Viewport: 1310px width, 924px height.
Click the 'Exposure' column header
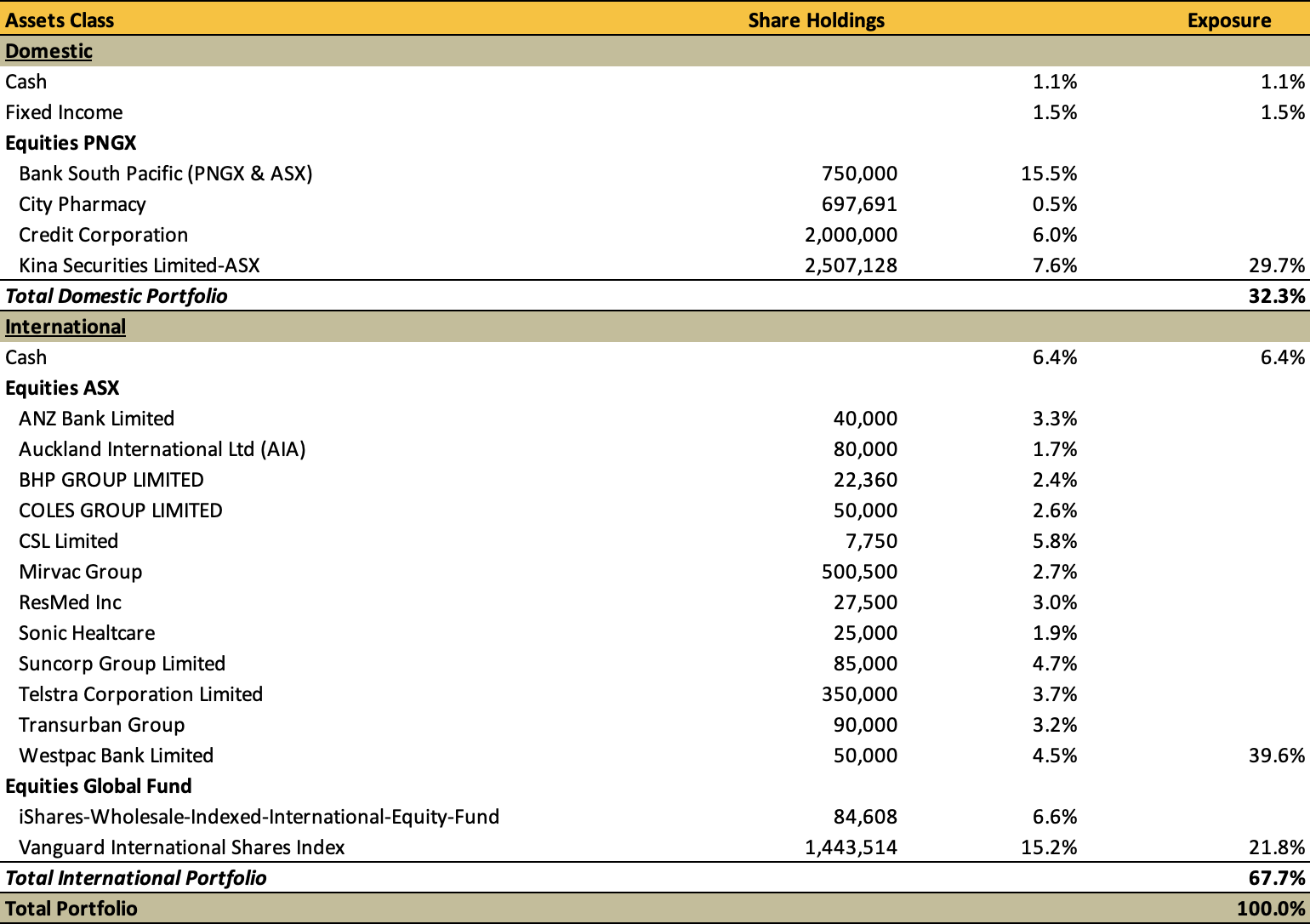1229,20
